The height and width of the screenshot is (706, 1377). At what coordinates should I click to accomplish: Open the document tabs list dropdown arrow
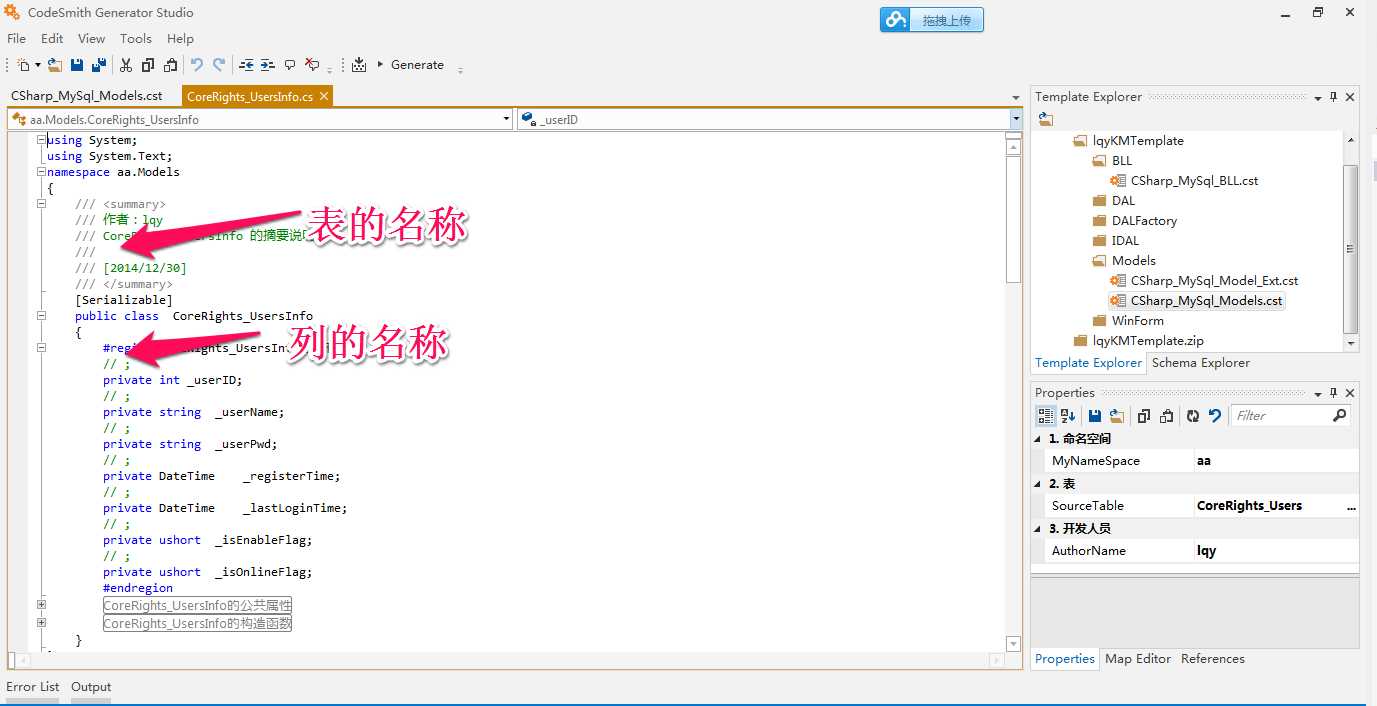[x=1016, y=98]
